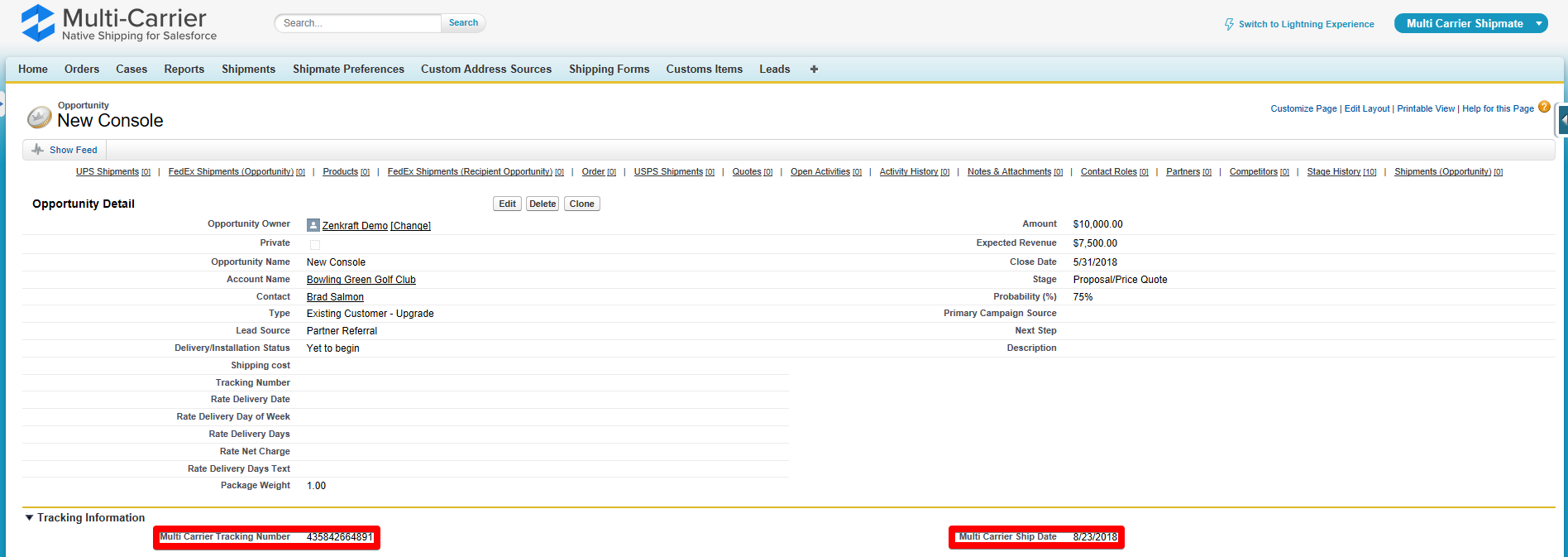Open the help question mark icon
The height and width of the screenshot is (557, 1568).
[x=1544, y=107]
